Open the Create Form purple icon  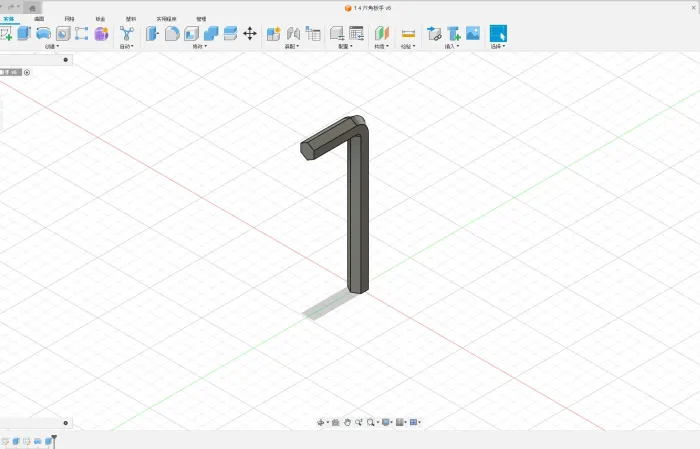tap(101, 33)
